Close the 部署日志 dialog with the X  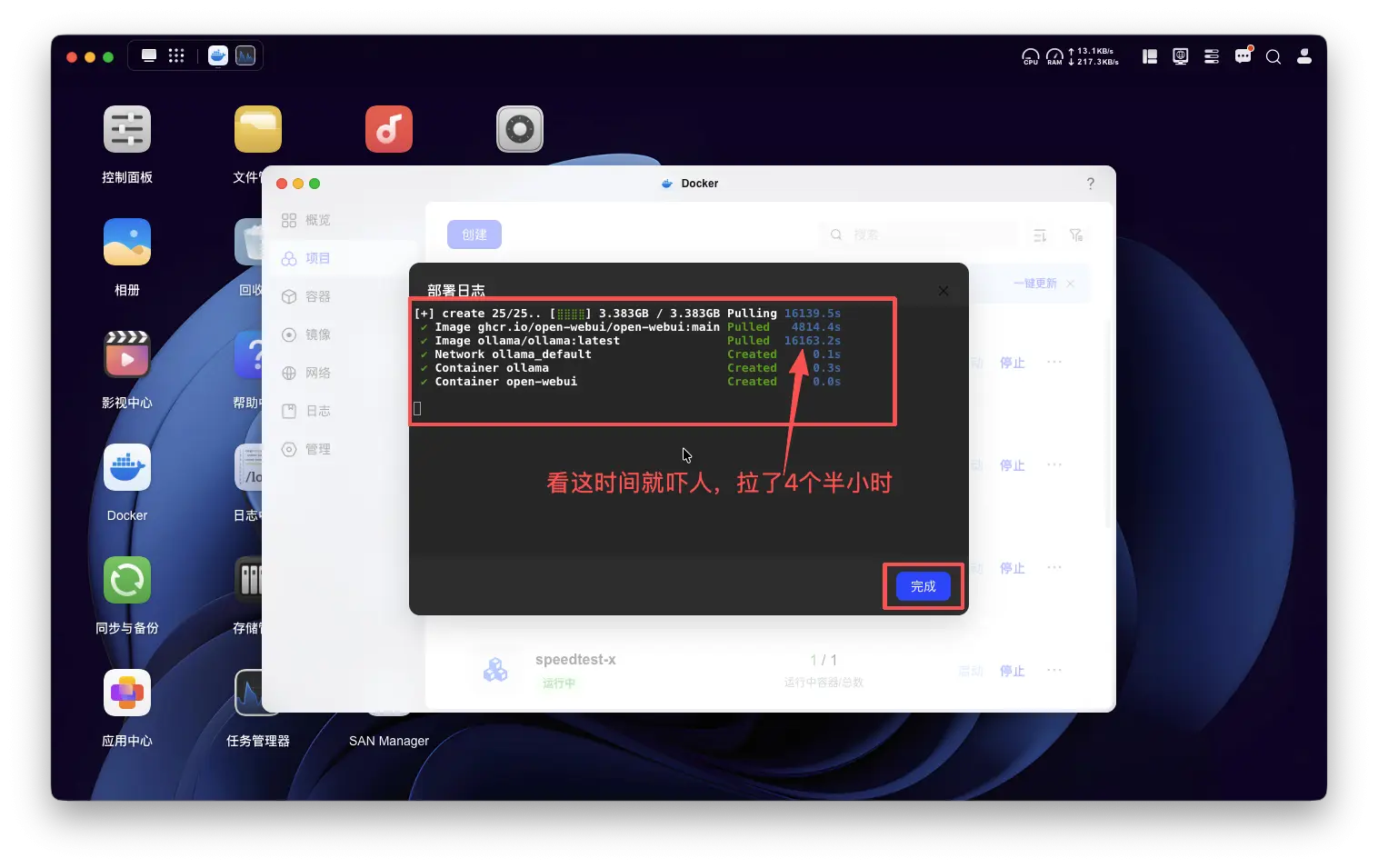click(x=944, y=291)
